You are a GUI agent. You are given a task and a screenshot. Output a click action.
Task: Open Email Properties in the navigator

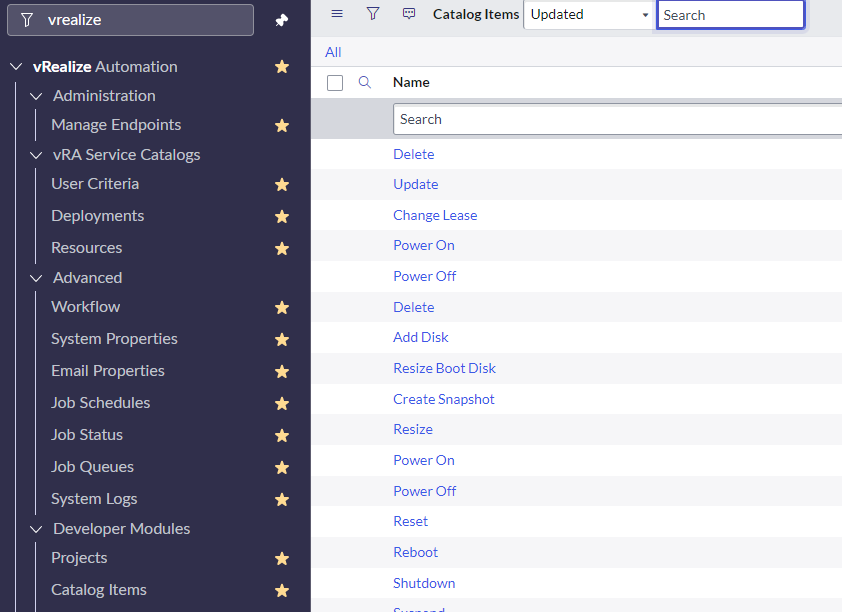[108, 370]
